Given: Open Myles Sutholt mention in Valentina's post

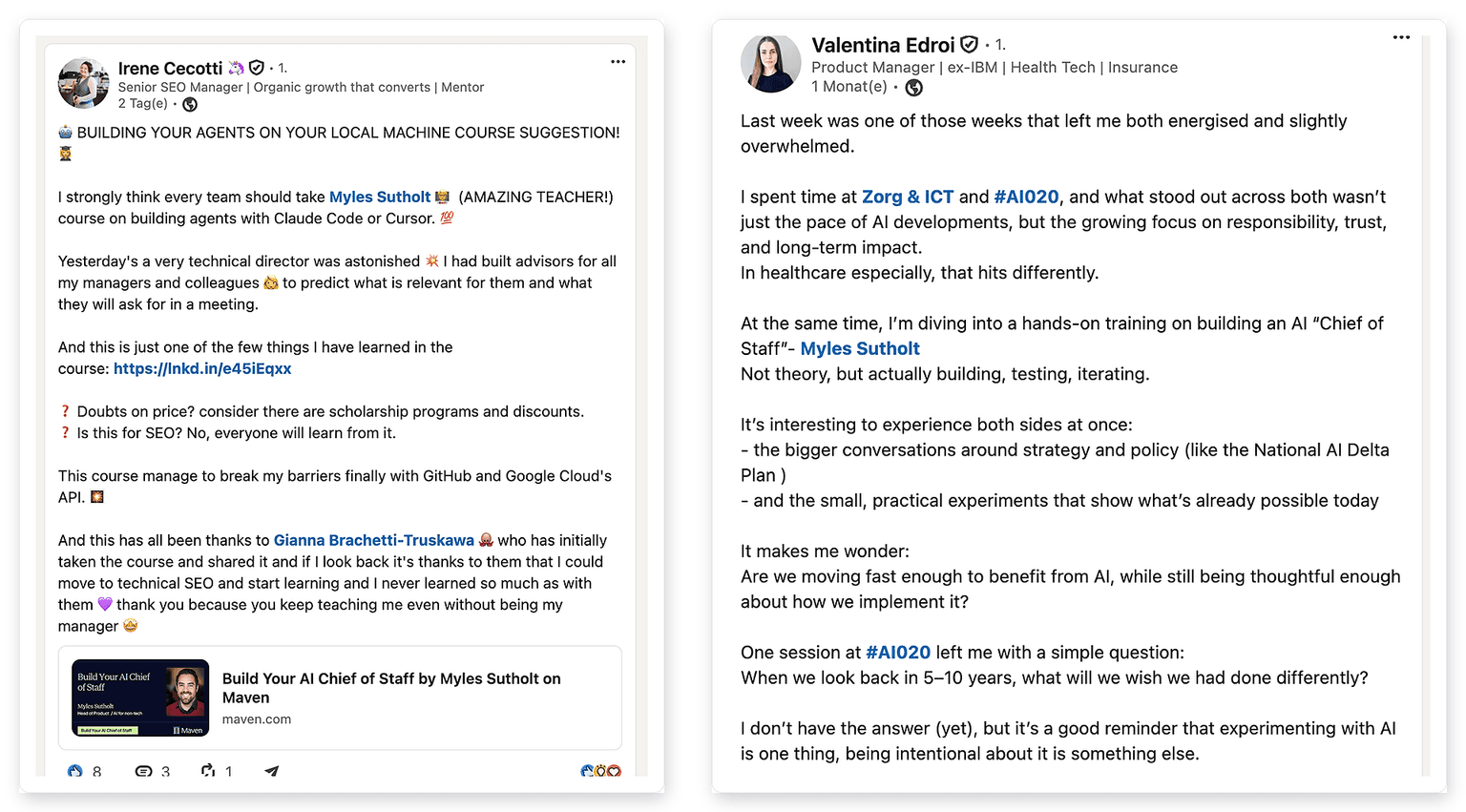Looking at the screenshot, I should click(x=860, y=348).
